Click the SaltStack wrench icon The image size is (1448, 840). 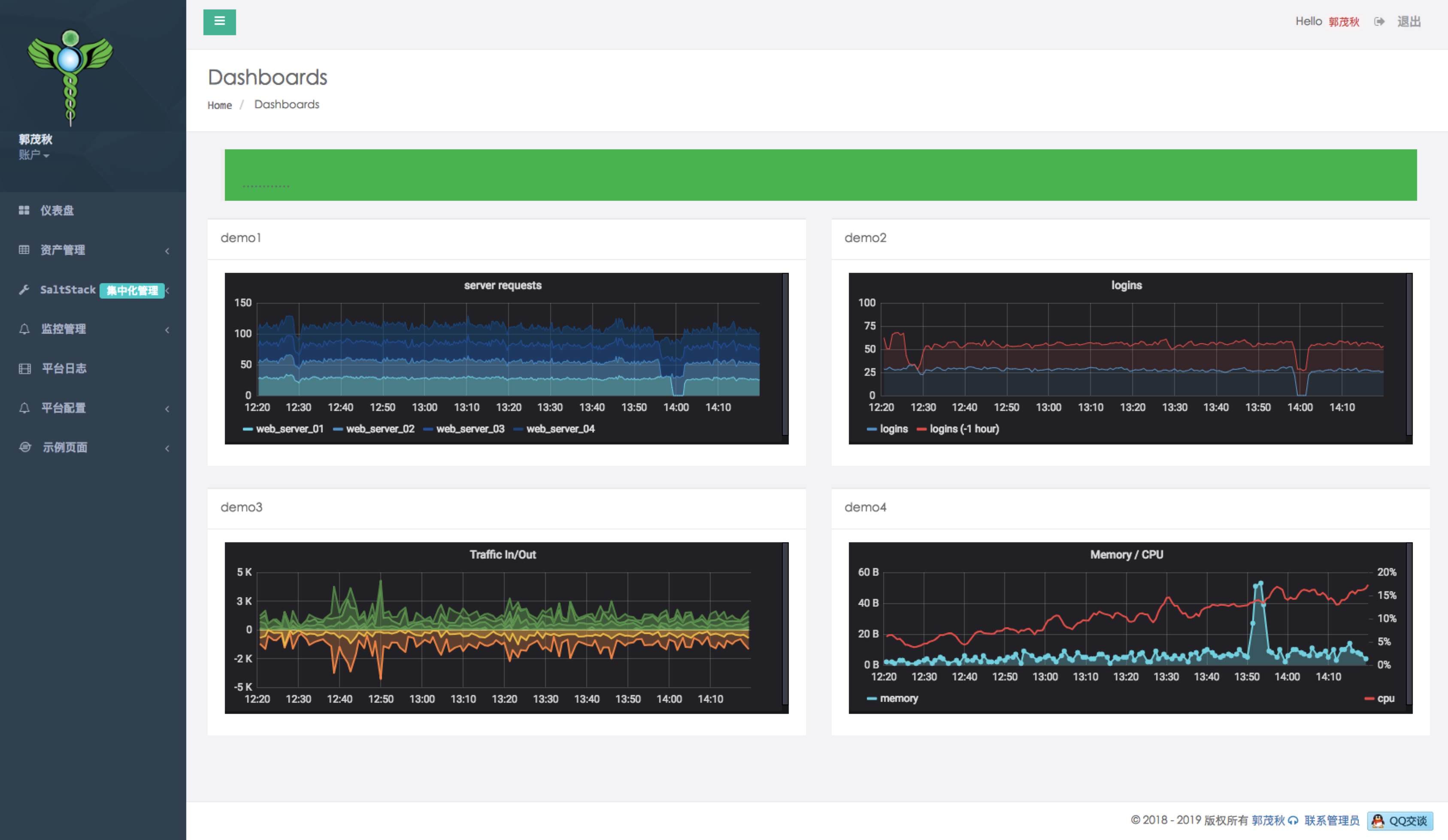pyautogui.click(x=24, y=290)
